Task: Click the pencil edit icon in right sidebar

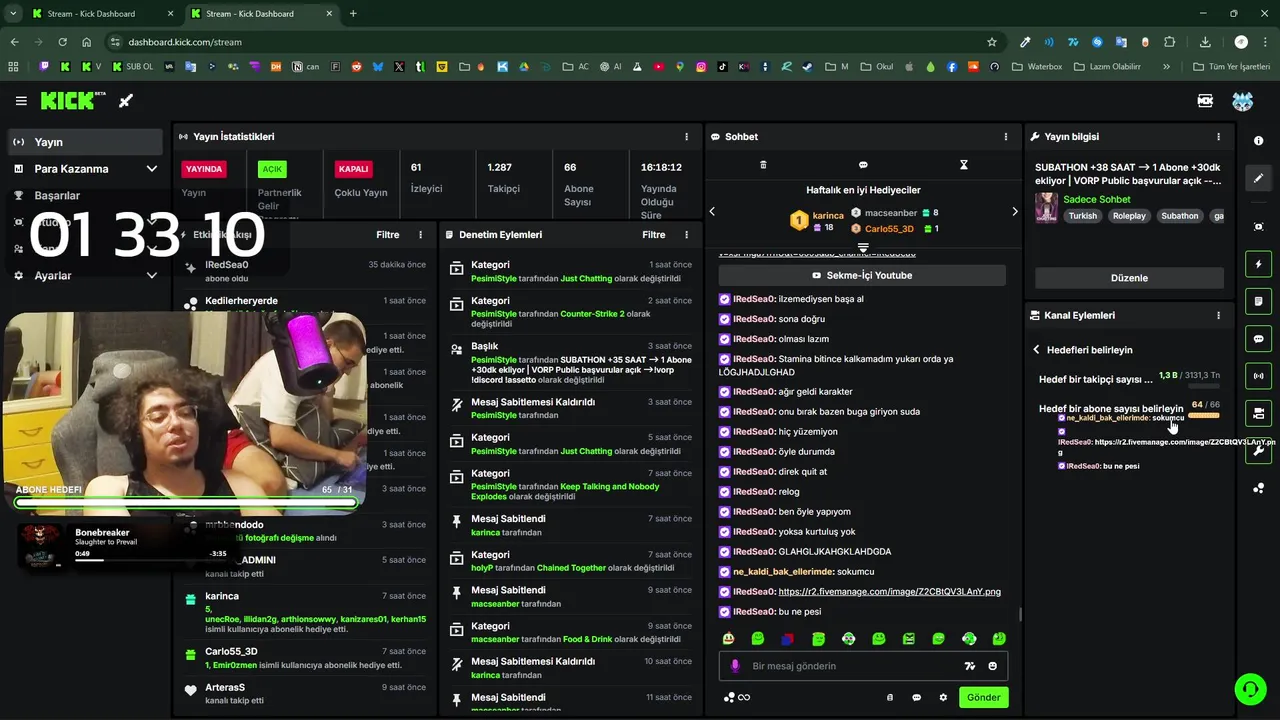Action: 1258,178
